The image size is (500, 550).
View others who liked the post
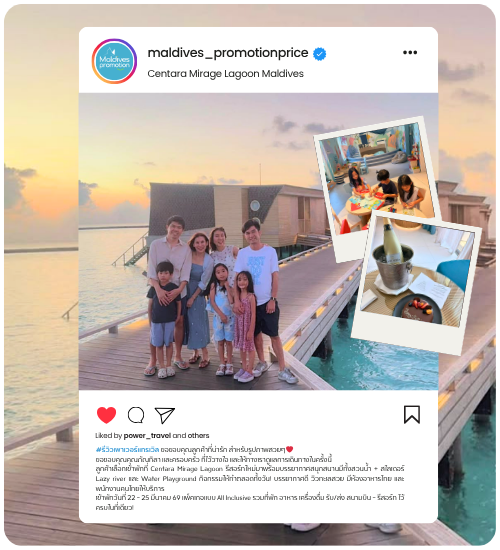[199, 436]
